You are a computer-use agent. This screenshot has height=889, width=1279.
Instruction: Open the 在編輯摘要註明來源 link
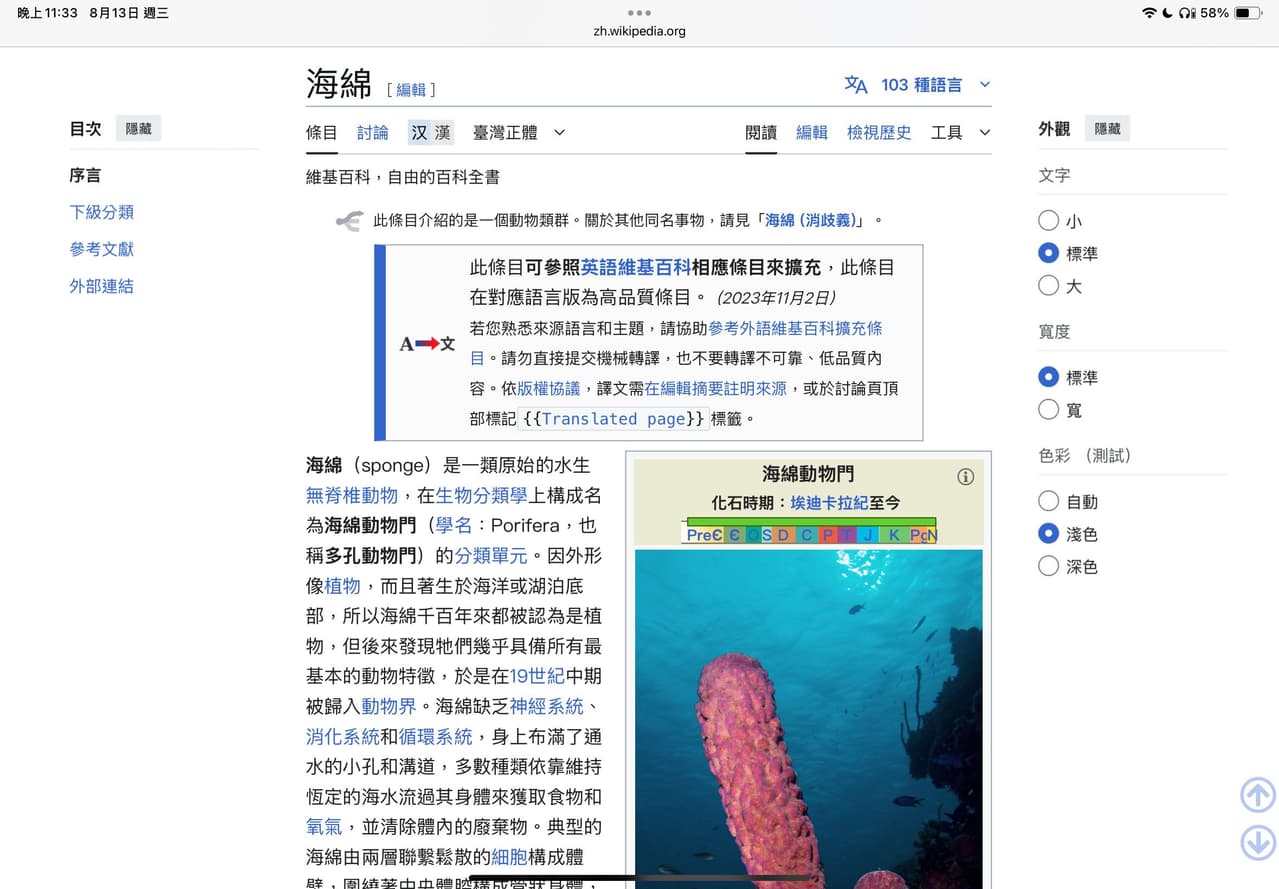pyautogui.click(x=716, y=388)
